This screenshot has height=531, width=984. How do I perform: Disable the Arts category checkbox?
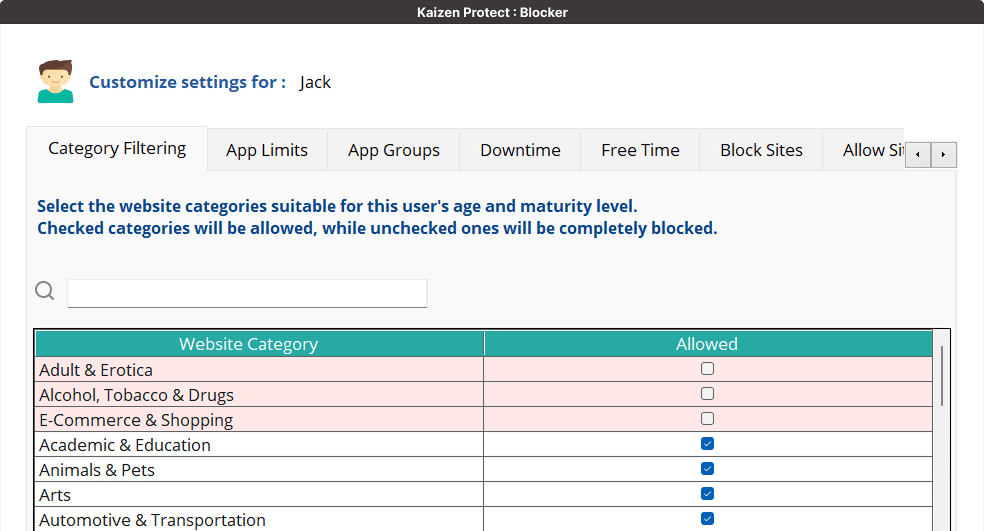pyautogui.click(x=708, y=494)
